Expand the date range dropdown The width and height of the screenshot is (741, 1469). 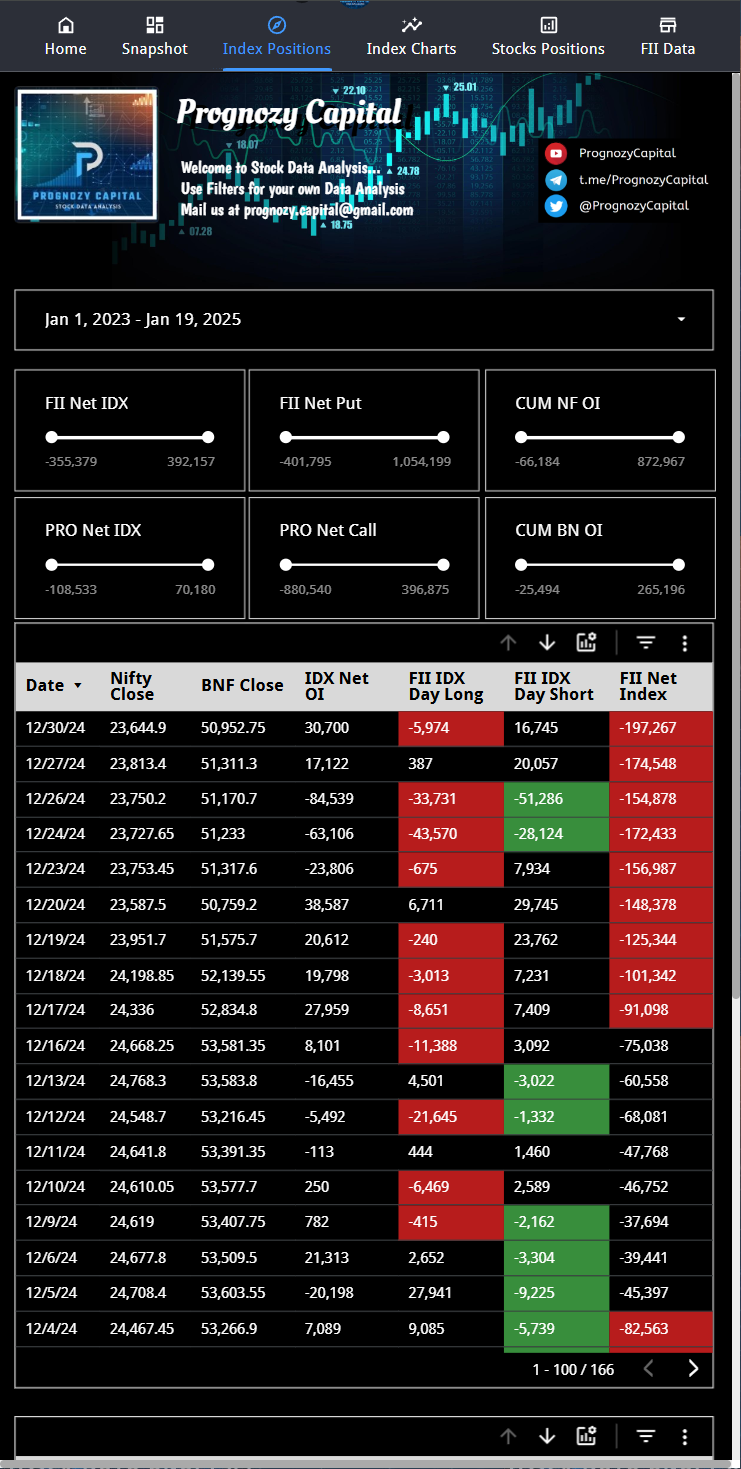pyautogui.click(x=681, y=320)
